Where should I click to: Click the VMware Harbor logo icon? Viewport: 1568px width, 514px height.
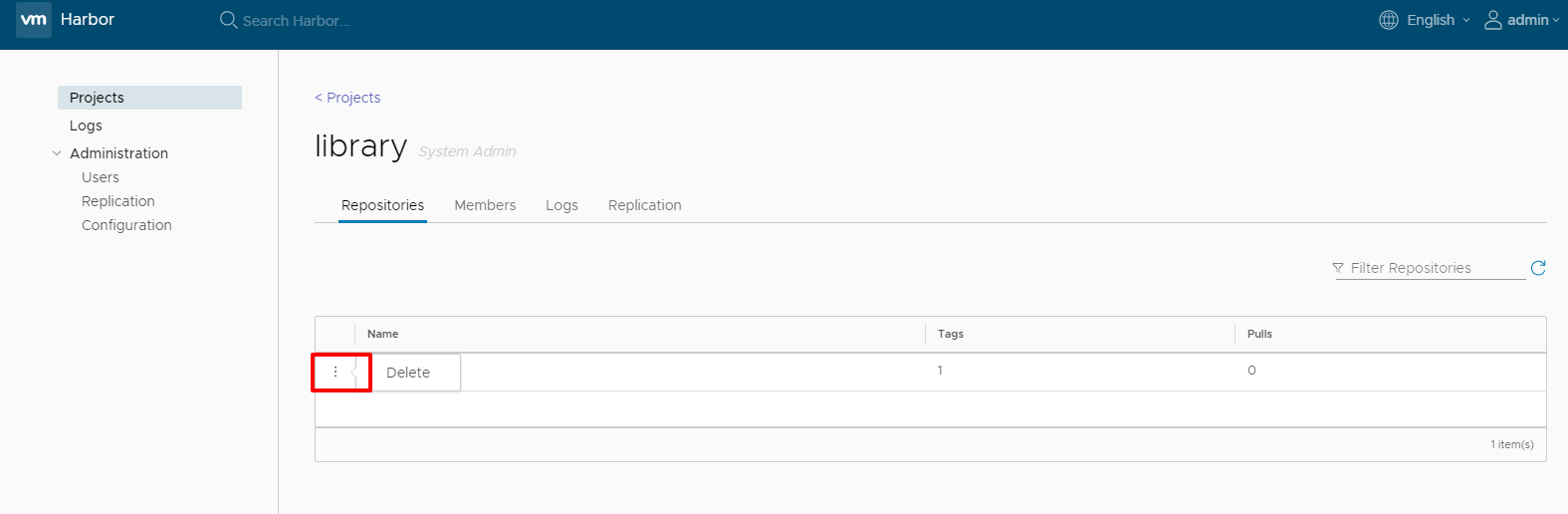34,20
